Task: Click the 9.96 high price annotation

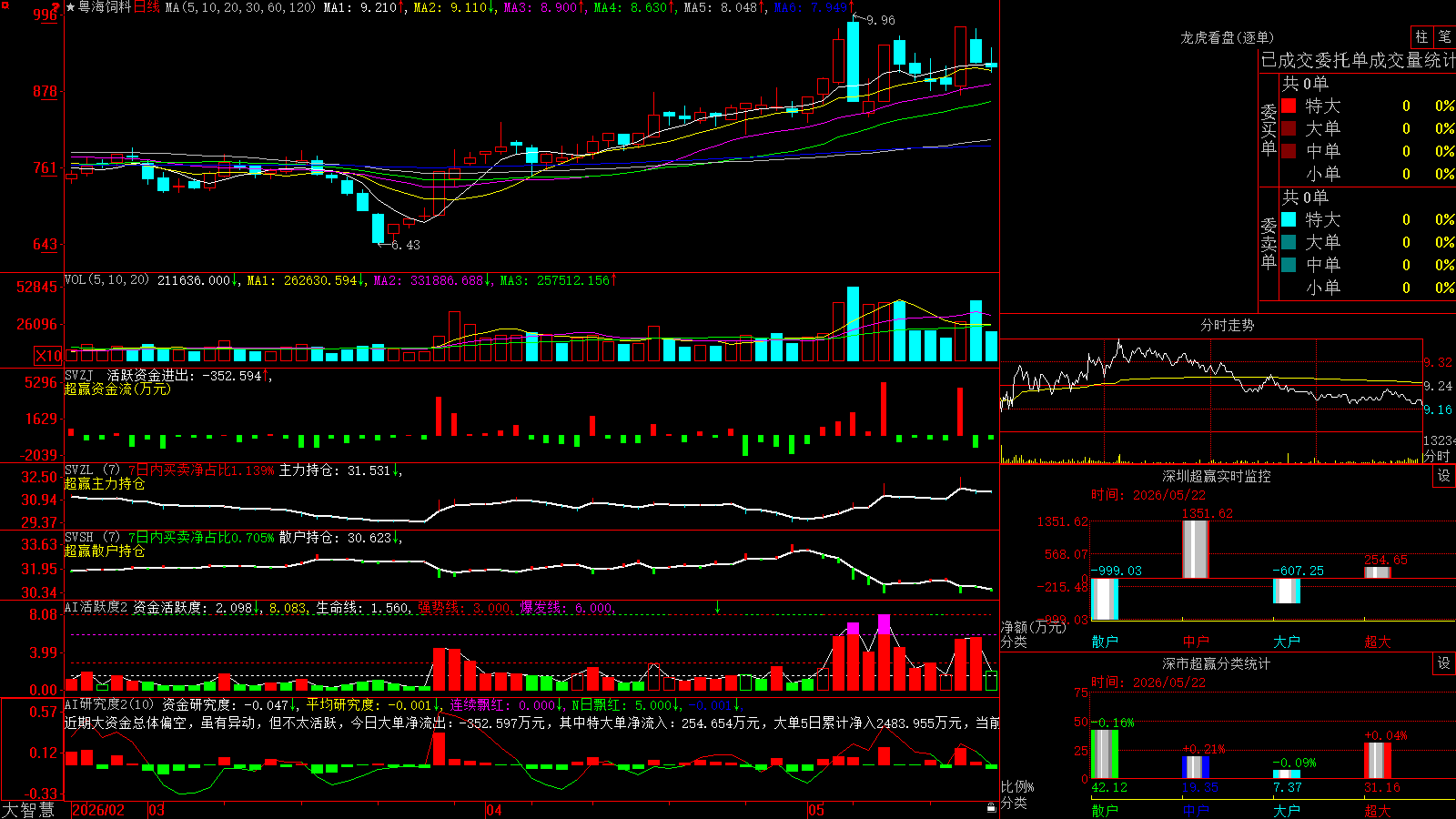Action: pyautogui.click(x=881, y=20)
